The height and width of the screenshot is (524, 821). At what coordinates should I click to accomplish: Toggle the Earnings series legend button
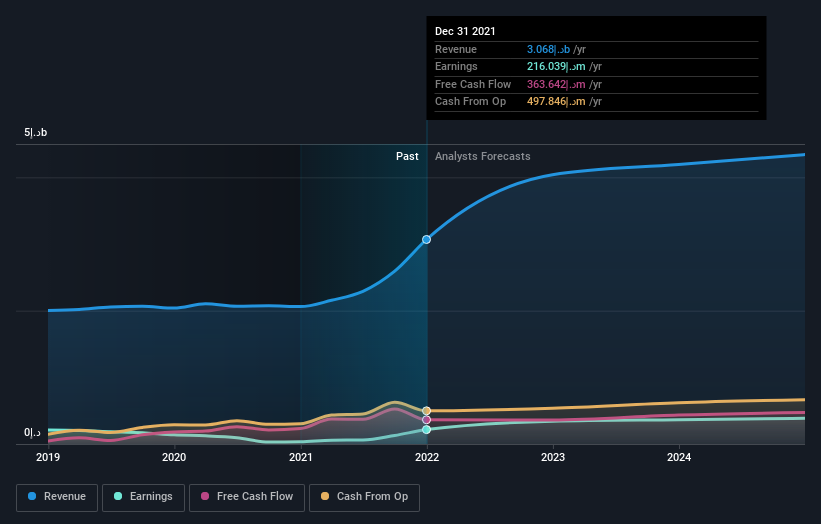click(143, 497)
